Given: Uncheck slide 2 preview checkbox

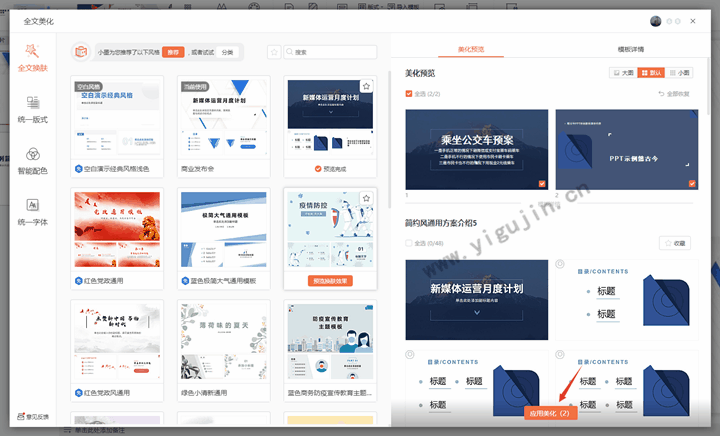Looking at the screenshot, I should [692, 184].
